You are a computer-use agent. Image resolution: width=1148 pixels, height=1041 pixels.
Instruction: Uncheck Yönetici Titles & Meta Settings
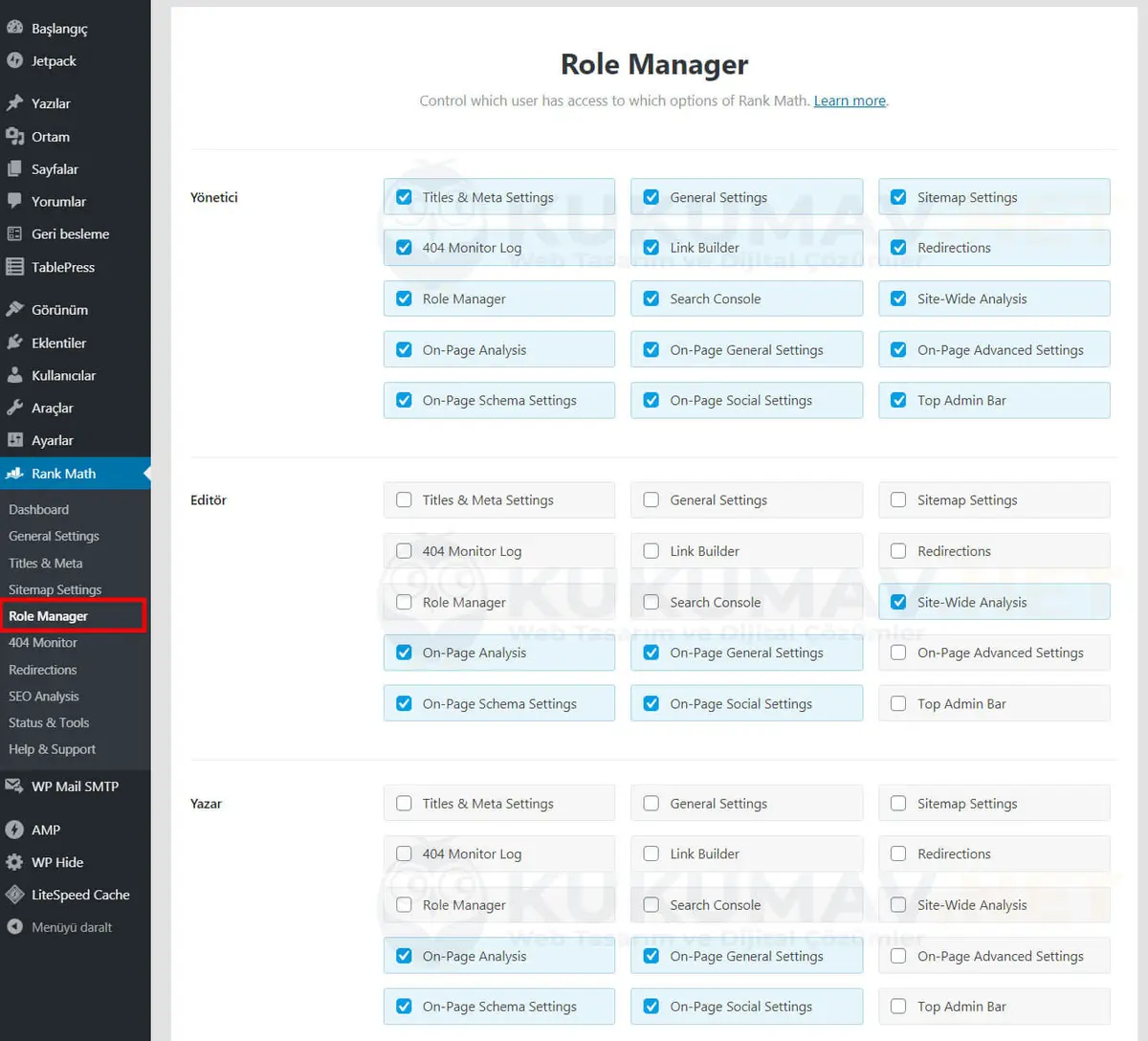coord(404,197)
